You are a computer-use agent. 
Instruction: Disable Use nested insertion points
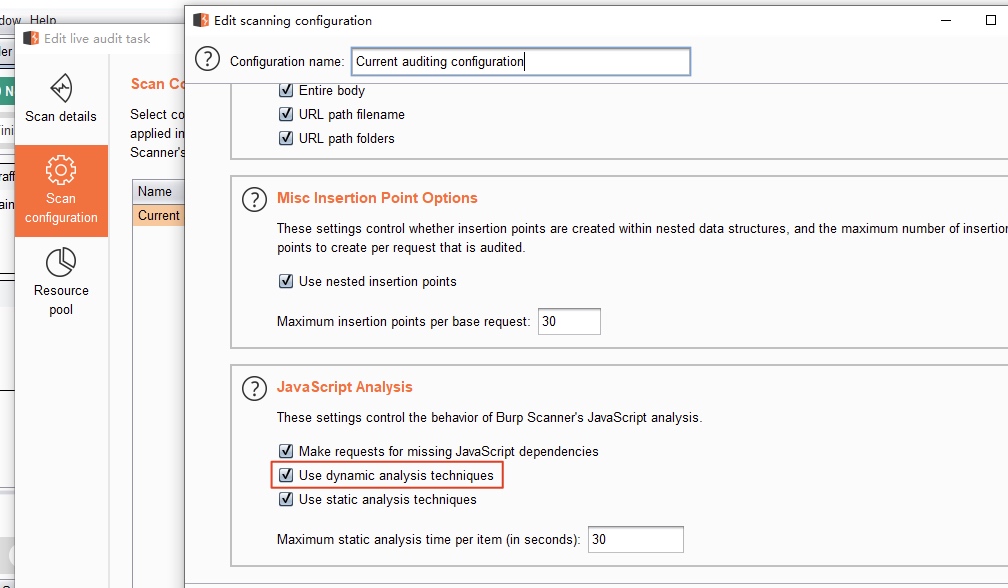[x=286, y=281]
